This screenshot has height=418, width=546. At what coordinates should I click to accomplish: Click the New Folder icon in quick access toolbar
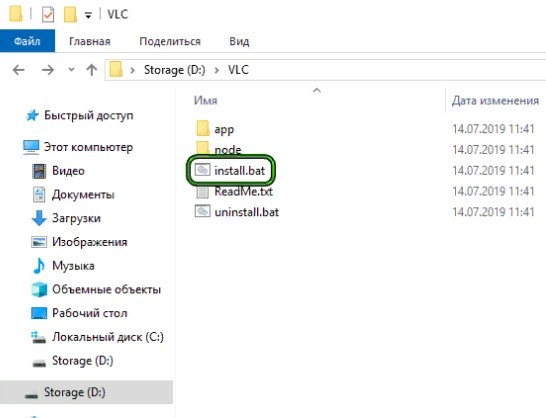70,15
